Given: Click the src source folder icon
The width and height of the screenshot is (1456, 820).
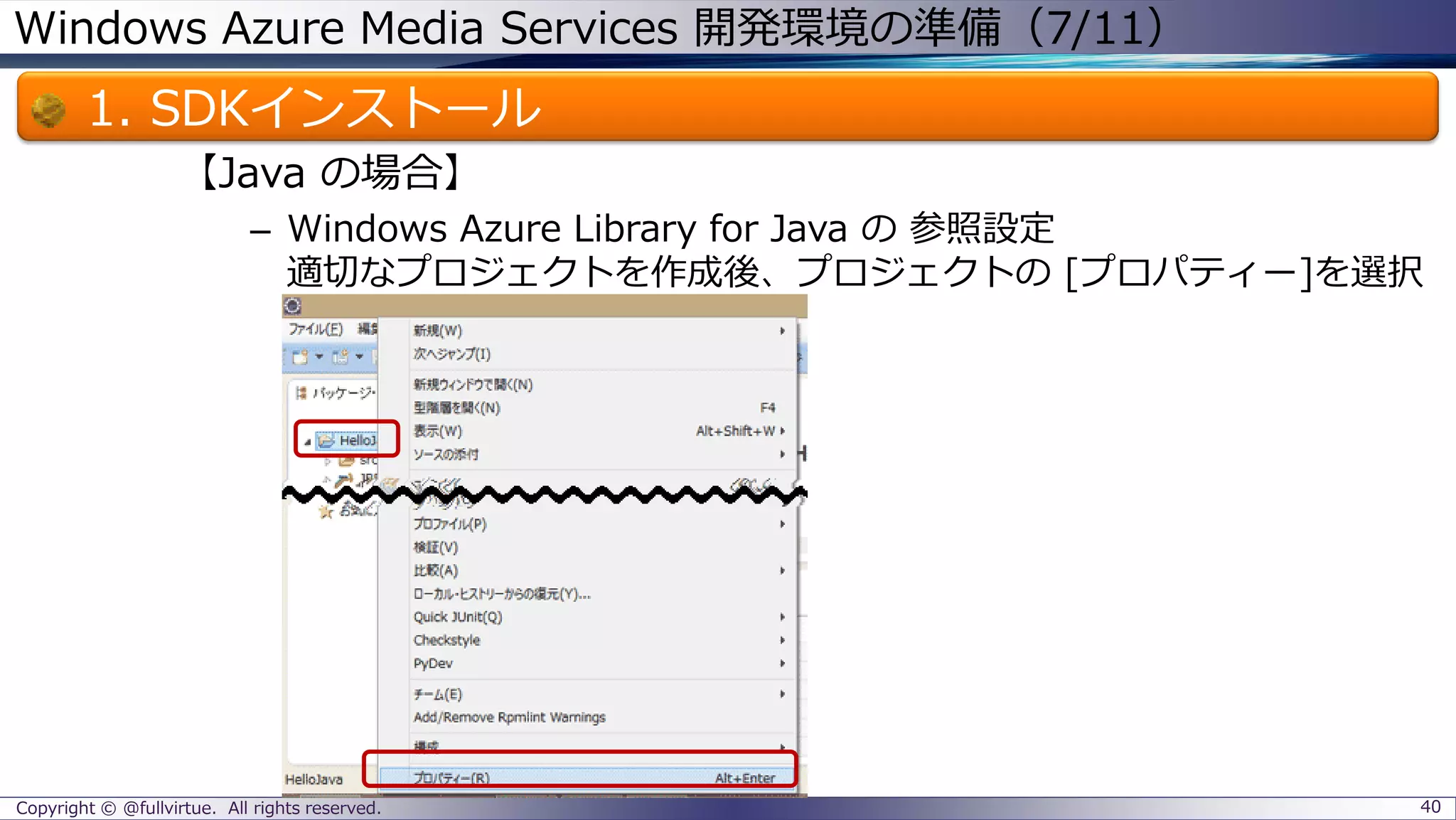Looking at the screenshot, I should pos(346,461).
